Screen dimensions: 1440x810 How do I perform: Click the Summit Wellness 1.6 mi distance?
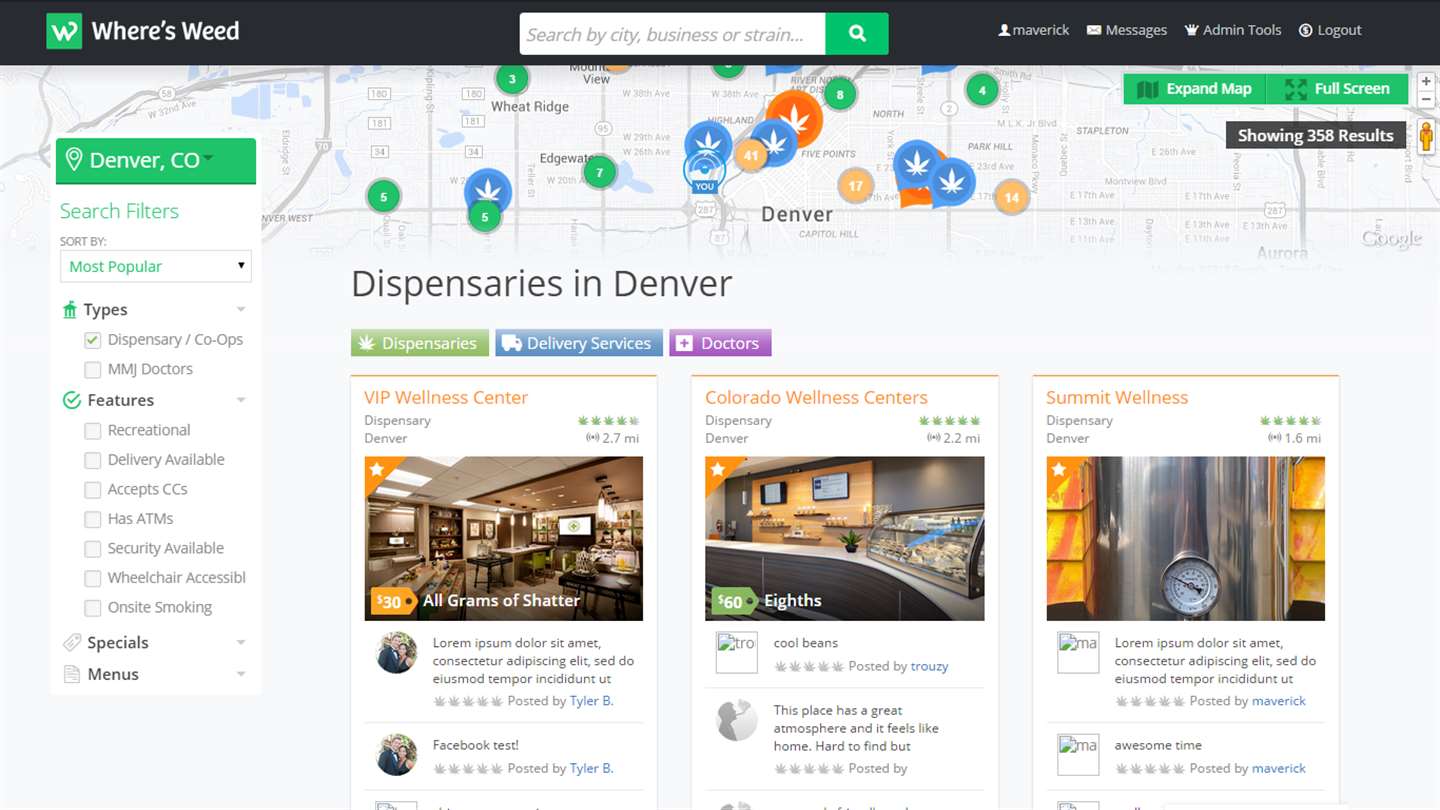point(1295,438)
